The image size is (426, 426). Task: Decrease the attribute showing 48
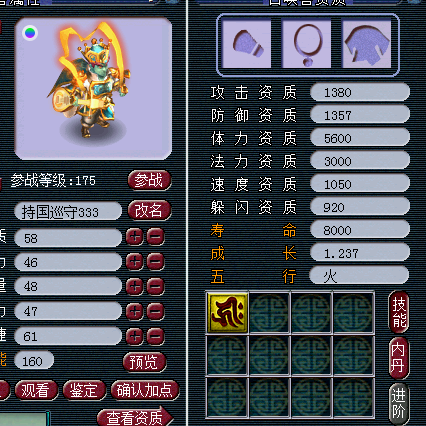155,286
